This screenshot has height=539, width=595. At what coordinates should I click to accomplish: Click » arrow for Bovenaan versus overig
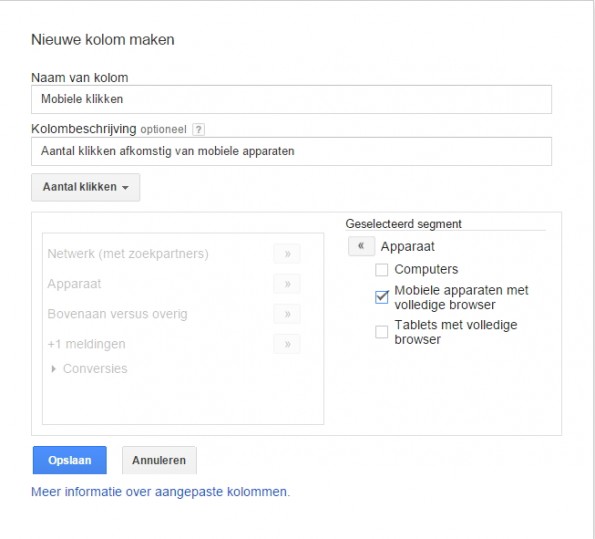point(287,314)
